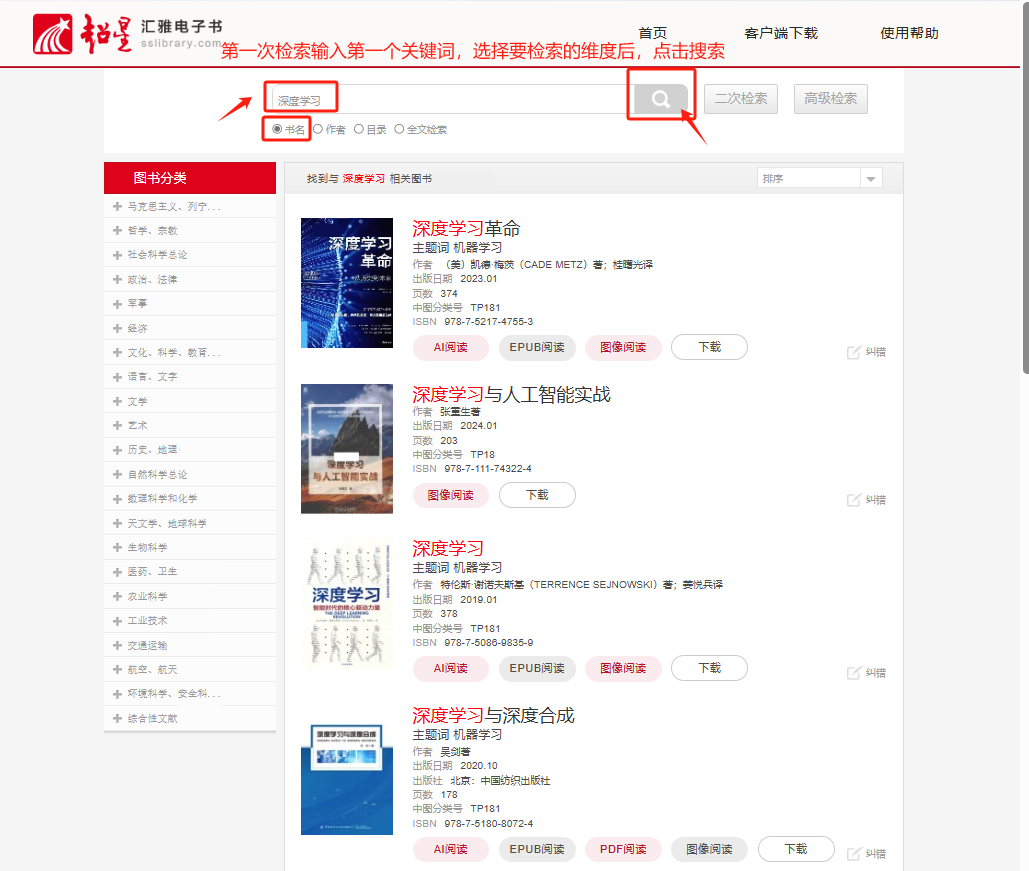
Task: Expand plus icon beside 经济 category
Action: pos(118,328)
